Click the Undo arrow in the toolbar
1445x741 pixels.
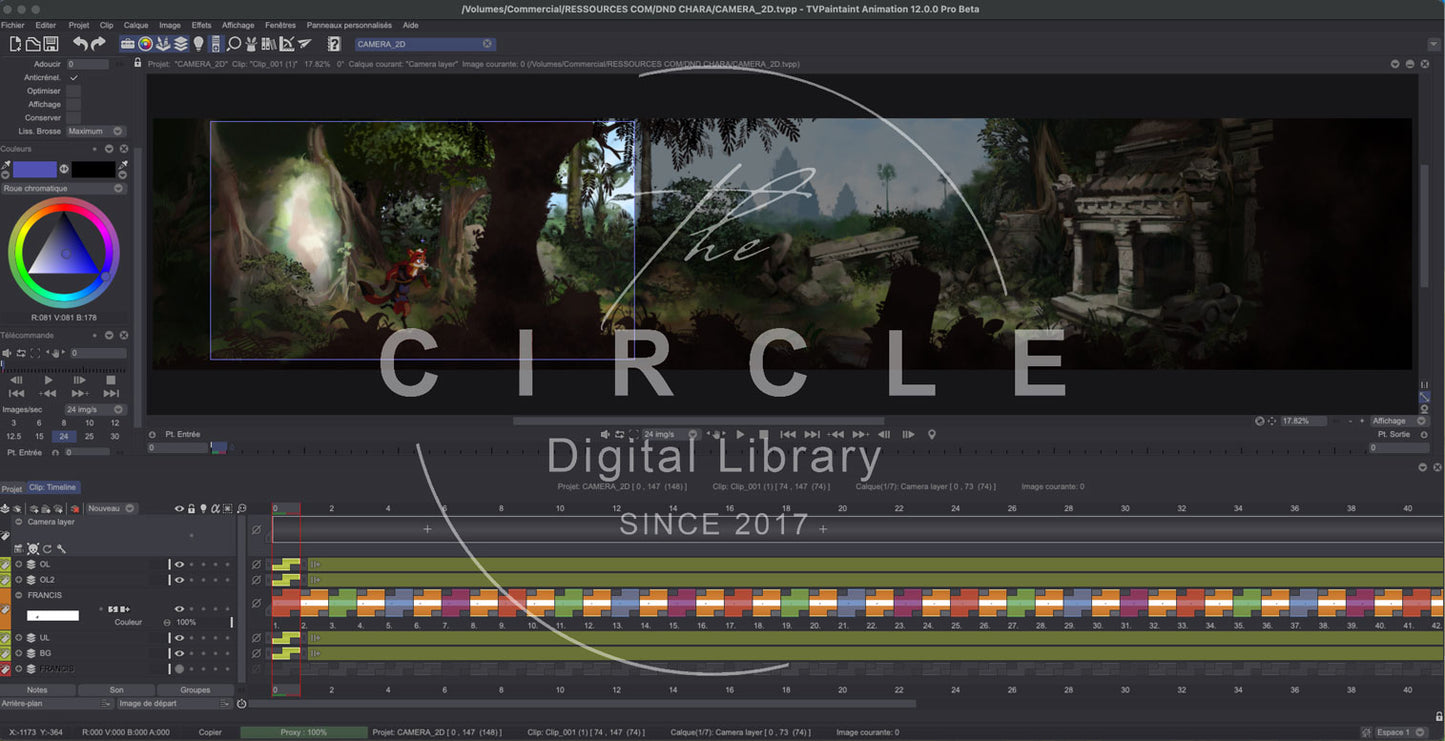click(80, 44)
